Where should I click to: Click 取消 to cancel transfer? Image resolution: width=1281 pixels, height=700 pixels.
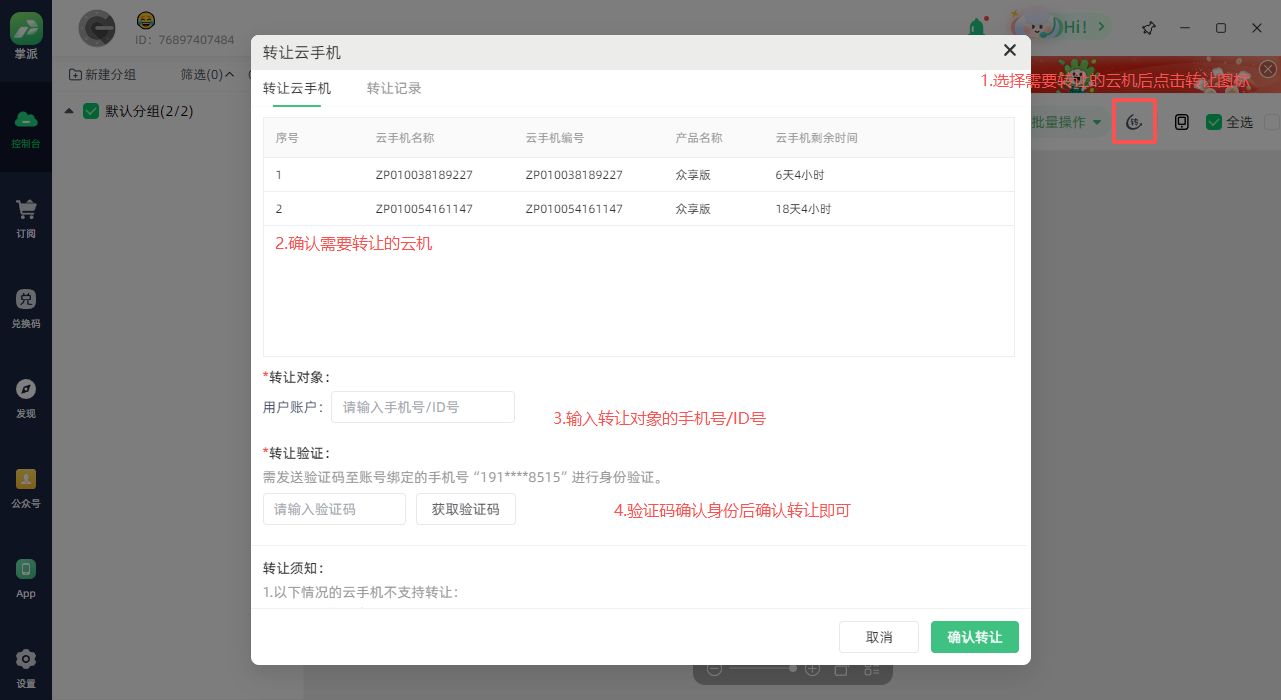click(879, 637)
